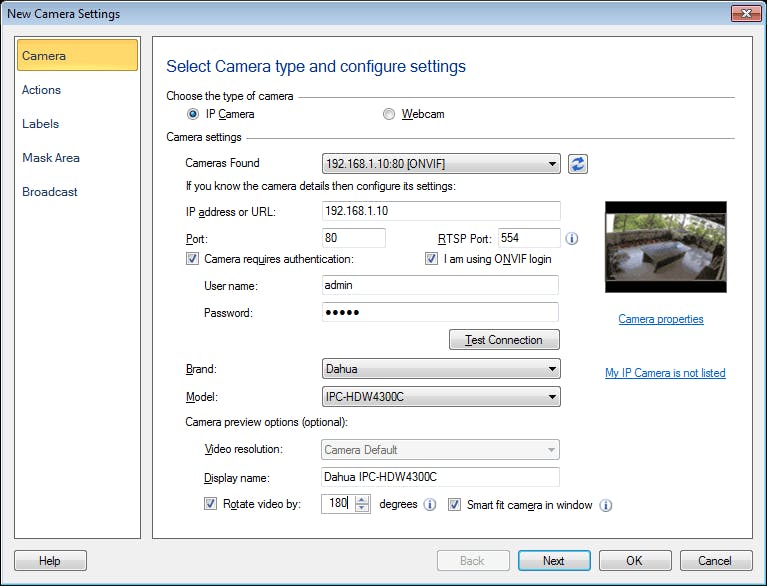Click info icon beside Smart fit camera
This screenshot has height=586, width=767.
pyautogui.click(x=605, y=505)
